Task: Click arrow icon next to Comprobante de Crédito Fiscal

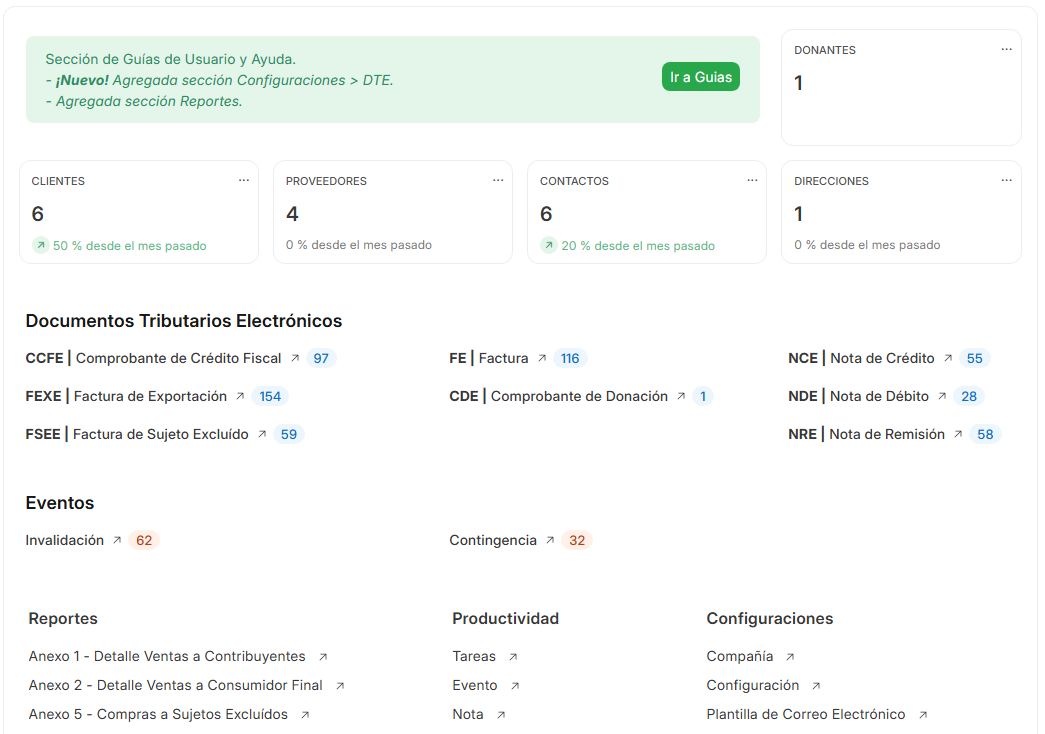Action: click(295, 358)
